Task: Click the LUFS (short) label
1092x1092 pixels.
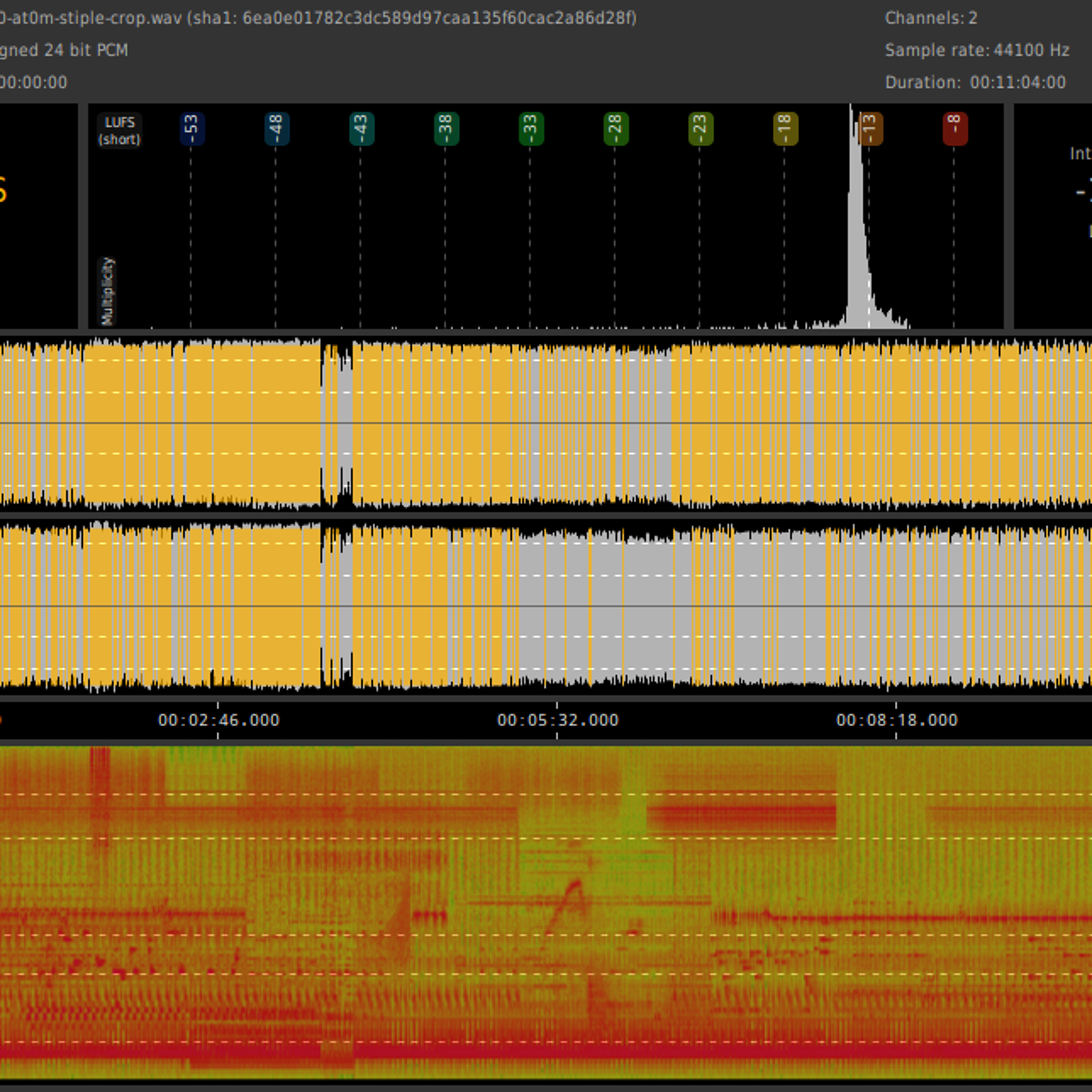Action: pyautogui.click(x=119, y=131)
